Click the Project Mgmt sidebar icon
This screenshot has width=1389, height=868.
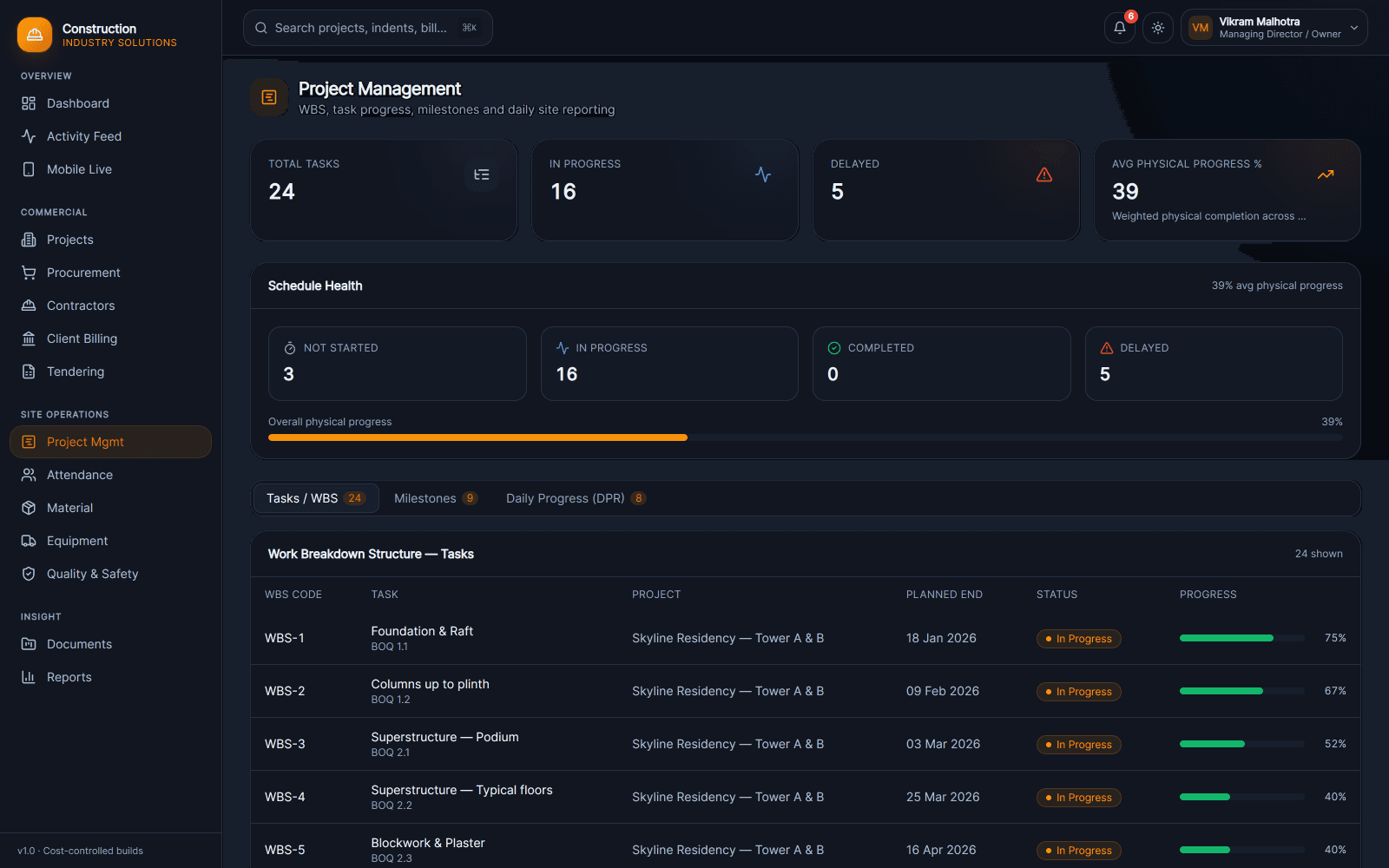(29, 442)
